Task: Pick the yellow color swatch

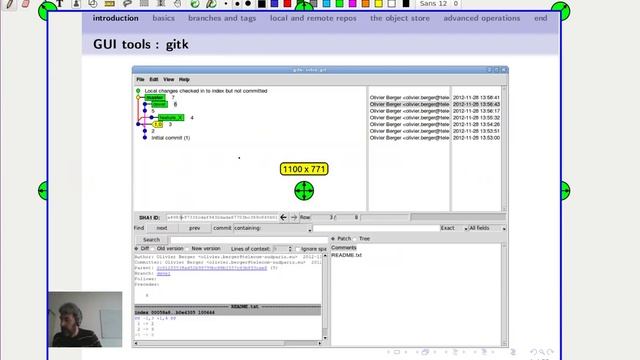Action: point(379,4)
